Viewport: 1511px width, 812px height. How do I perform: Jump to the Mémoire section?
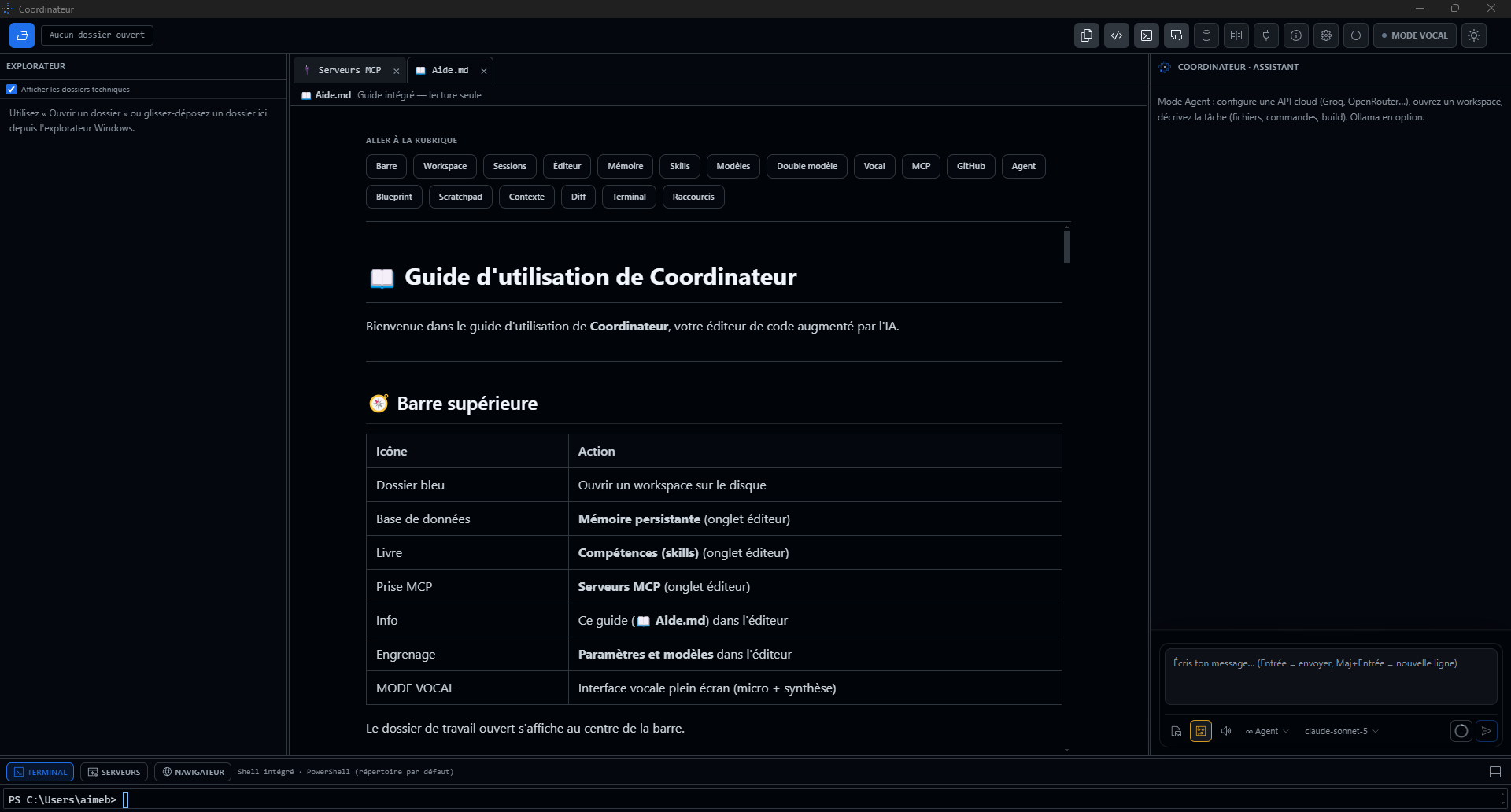pos(626,166)
